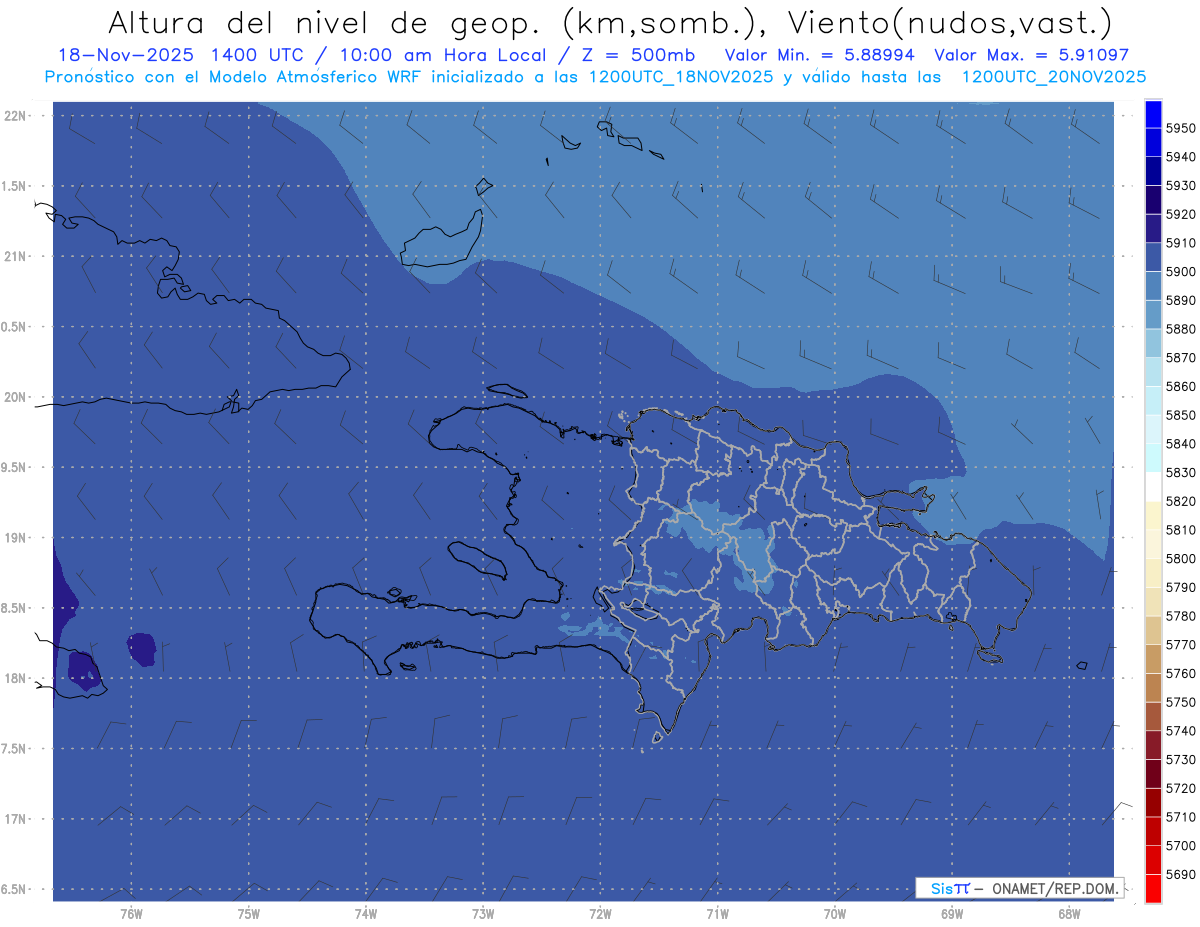Image resolution: width=1200 pixels, height=927 pixels.
Task: Click the '72W' longitude label
Action: coord(600,914)
